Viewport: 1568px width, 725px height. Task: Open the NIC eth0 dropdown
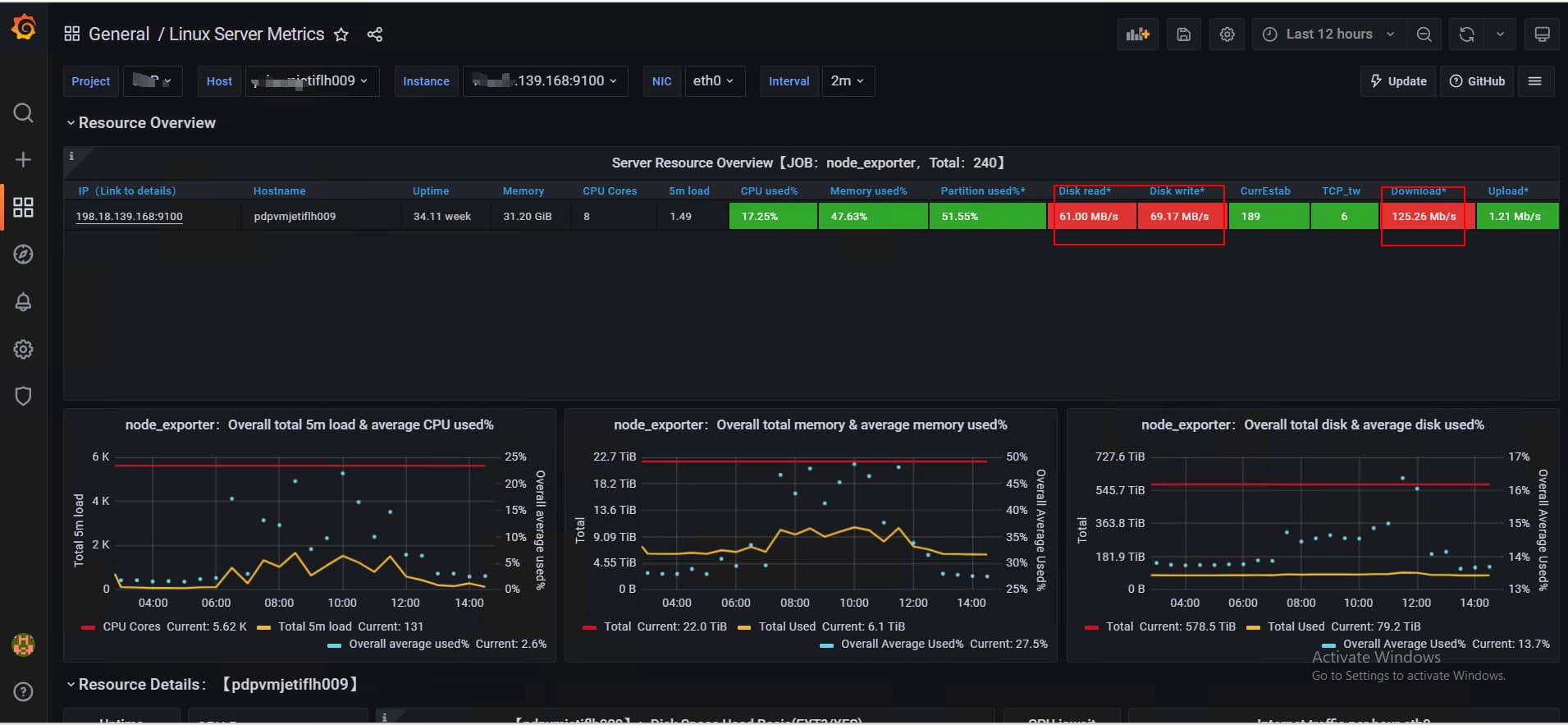click(713, 81)
